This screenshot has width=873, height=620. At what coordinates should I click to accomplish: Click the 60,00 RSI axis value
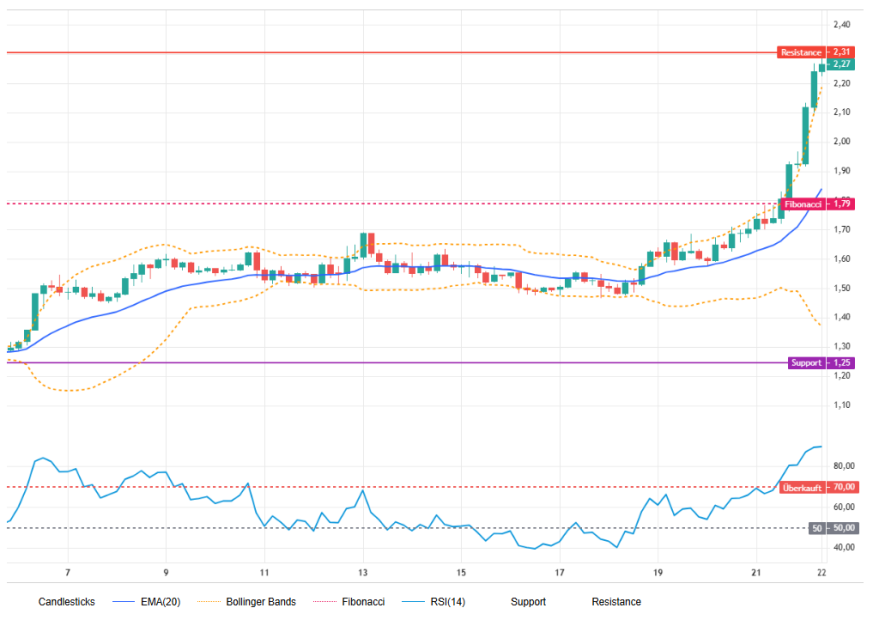tap(843, 507)
